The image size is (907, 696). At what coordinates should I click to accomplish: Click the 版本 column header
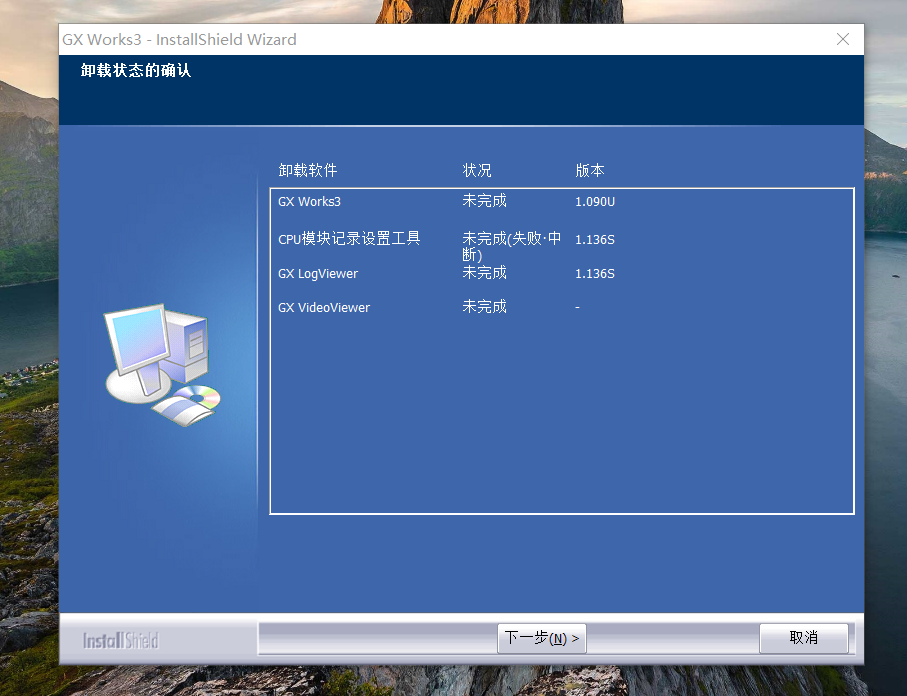tap(589, 170)
